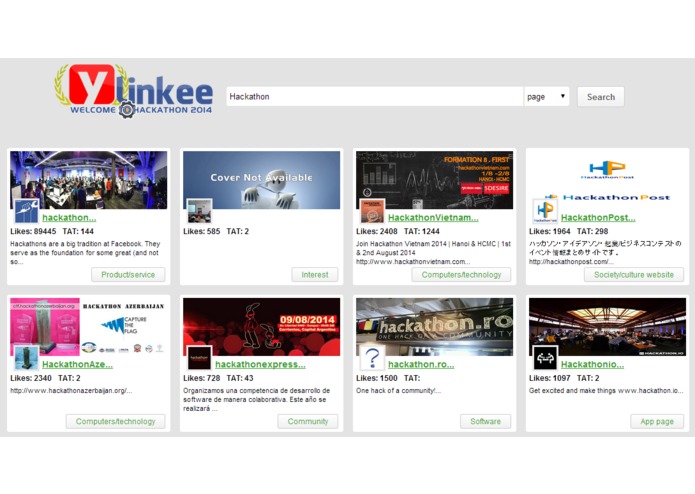Viewport: 695px width, 494px height.
Task: Open the page type dropdown
Action: point(546,97)
